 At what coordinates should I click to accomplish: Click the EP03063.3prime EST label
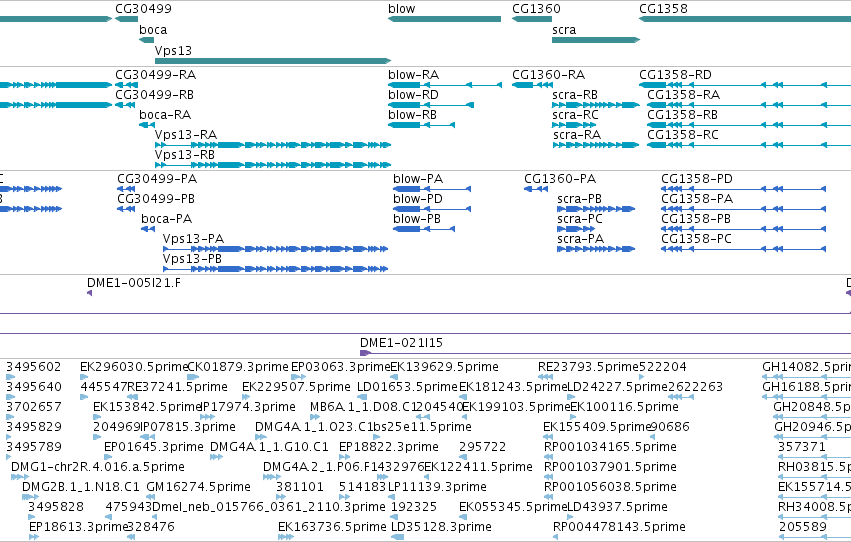coord(340,367)
